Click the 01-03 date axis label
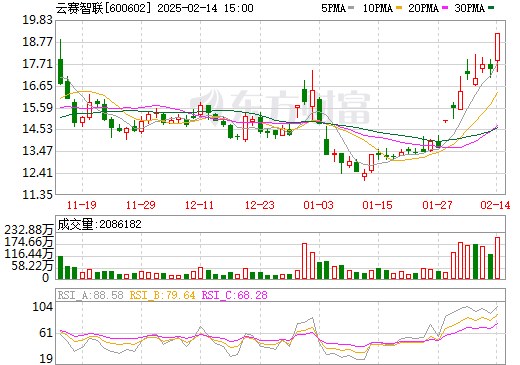The width and height of the screenshot is (520, 365). [318, 205]
